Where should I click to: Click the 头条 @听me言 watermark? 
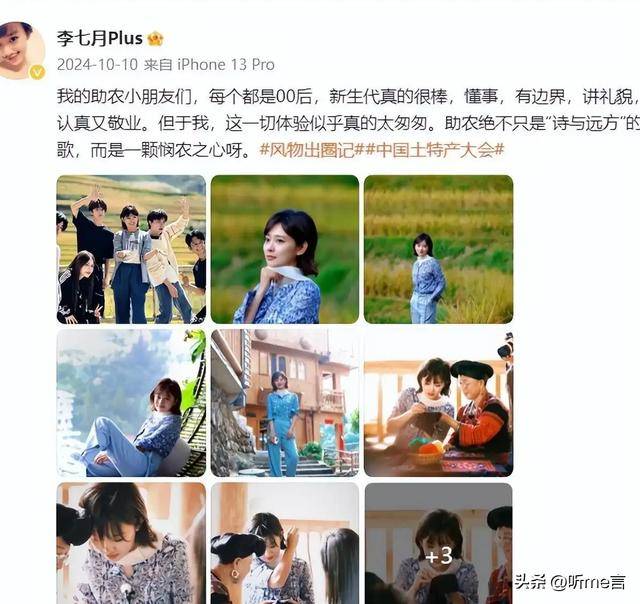[x=569, y=582]
